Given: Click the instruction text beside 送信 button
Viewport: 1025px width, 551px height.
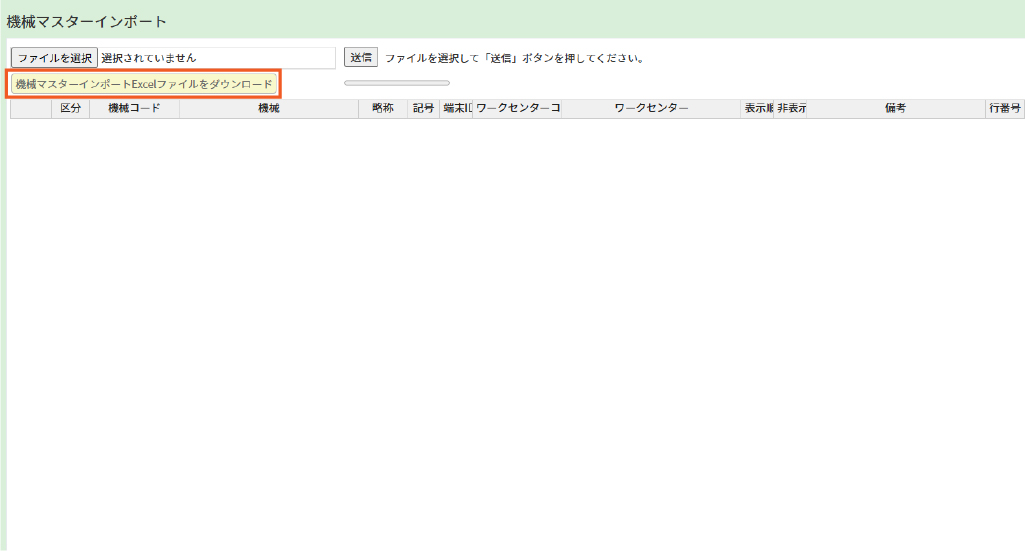Looking at the screenshot, I should [514, 58].
